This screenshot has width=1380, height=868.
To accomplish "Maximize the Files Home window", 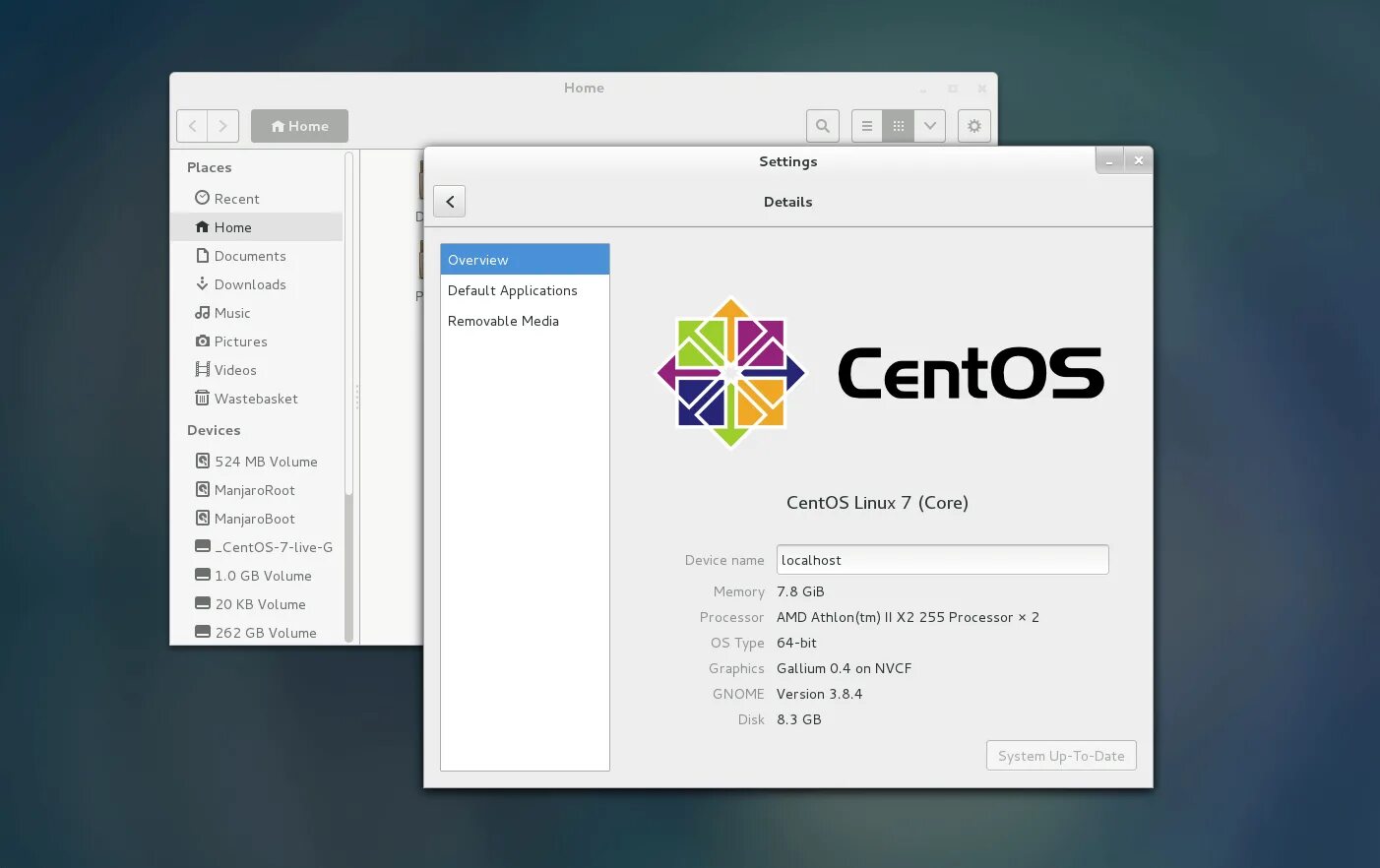I will coord(953,89).
